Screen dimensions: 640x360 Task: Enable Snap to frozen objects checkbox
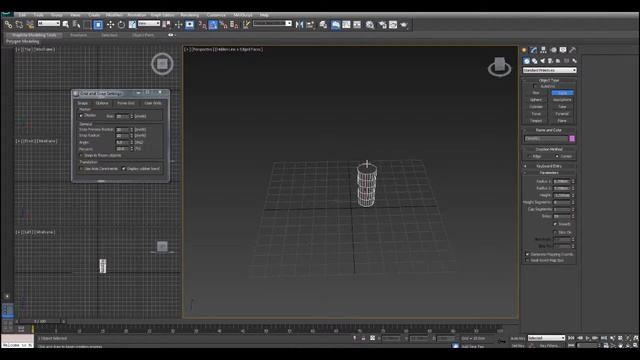tap(81, 156)
